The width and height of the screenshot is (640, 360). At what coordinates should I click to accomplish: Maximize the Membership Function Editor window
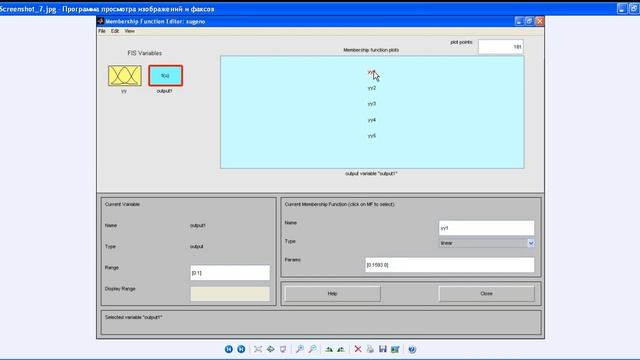pos(529,21)
